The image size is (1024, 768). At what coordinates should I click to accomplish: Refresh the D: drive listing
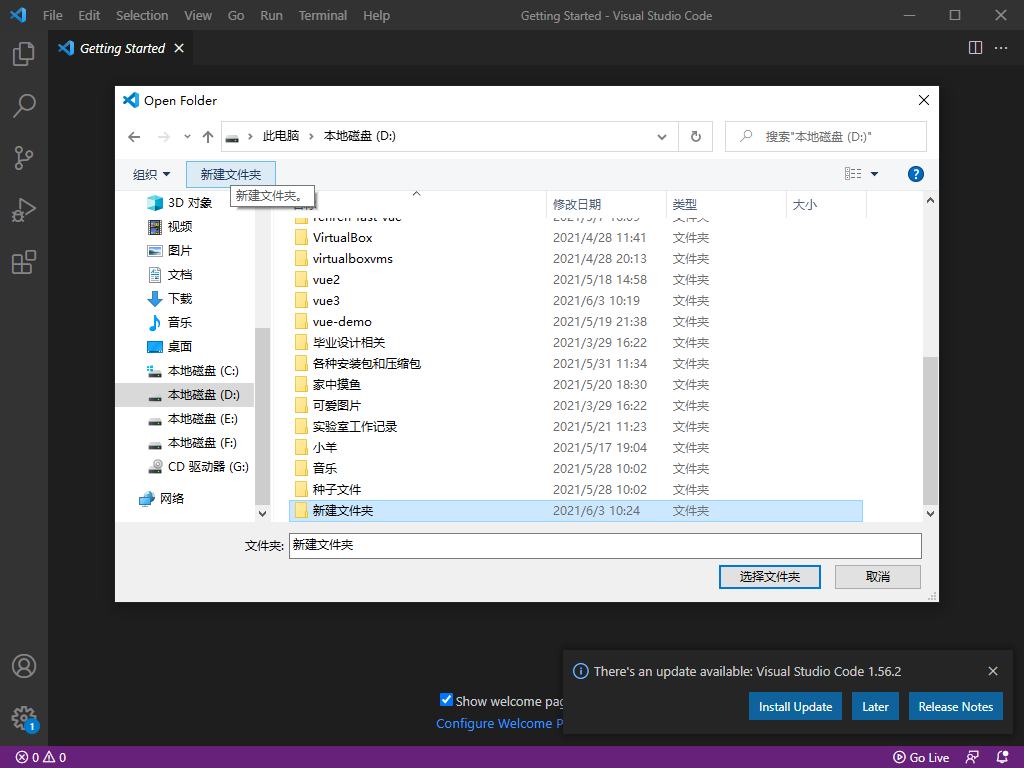click(x=696, y=136)
